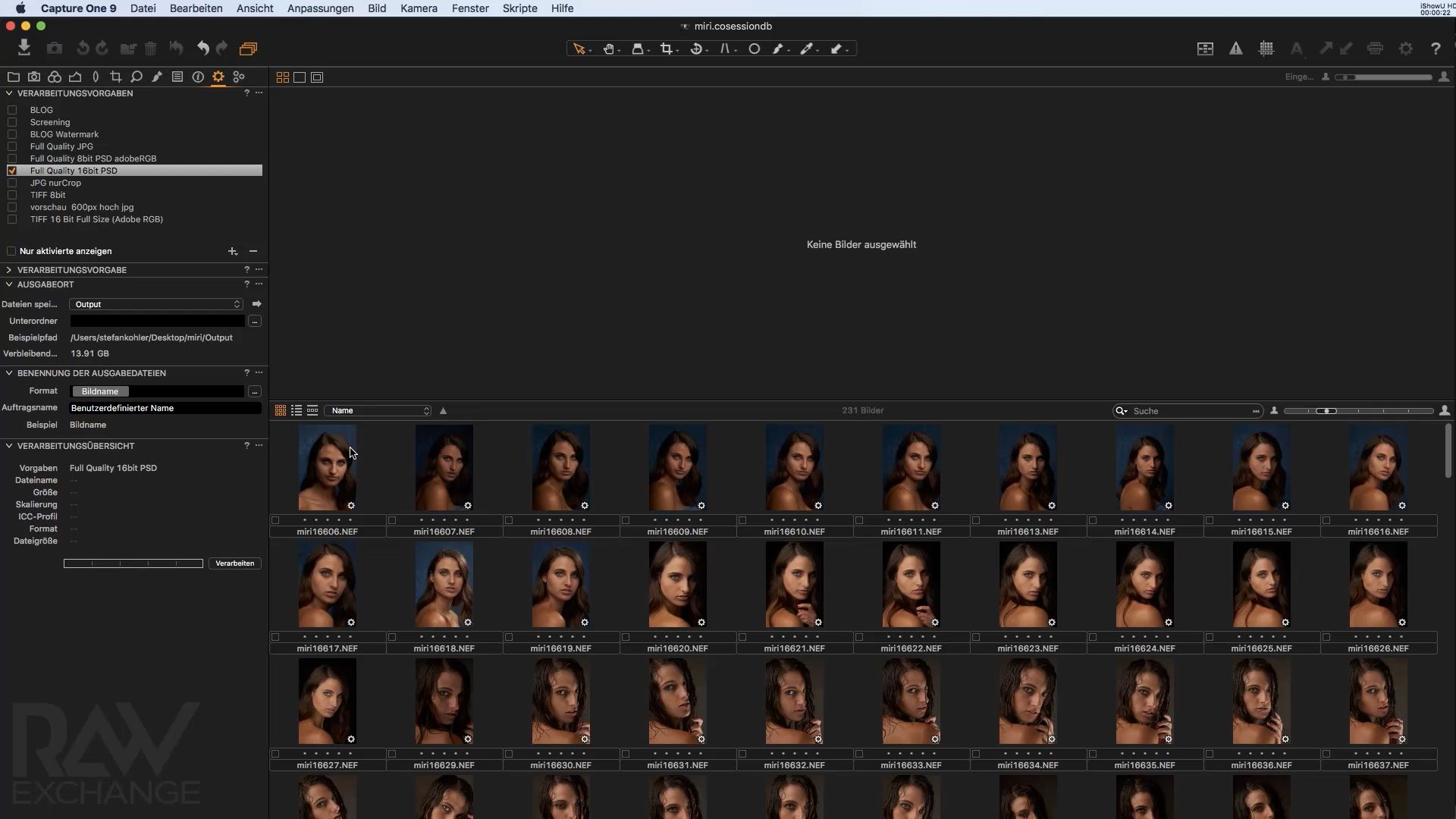1456x819 pixels.
Task: Click the Suche search field
Action: tap(1188, 411)
